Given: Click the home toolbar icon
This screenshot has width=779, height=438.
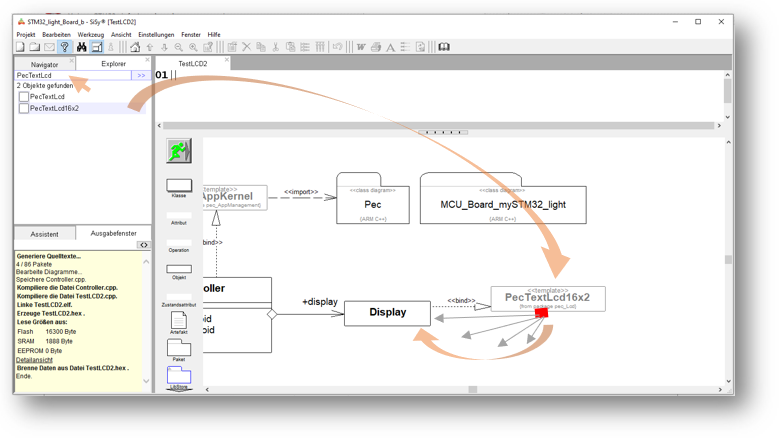Looking at the screenshot, I should coord(135,47).
